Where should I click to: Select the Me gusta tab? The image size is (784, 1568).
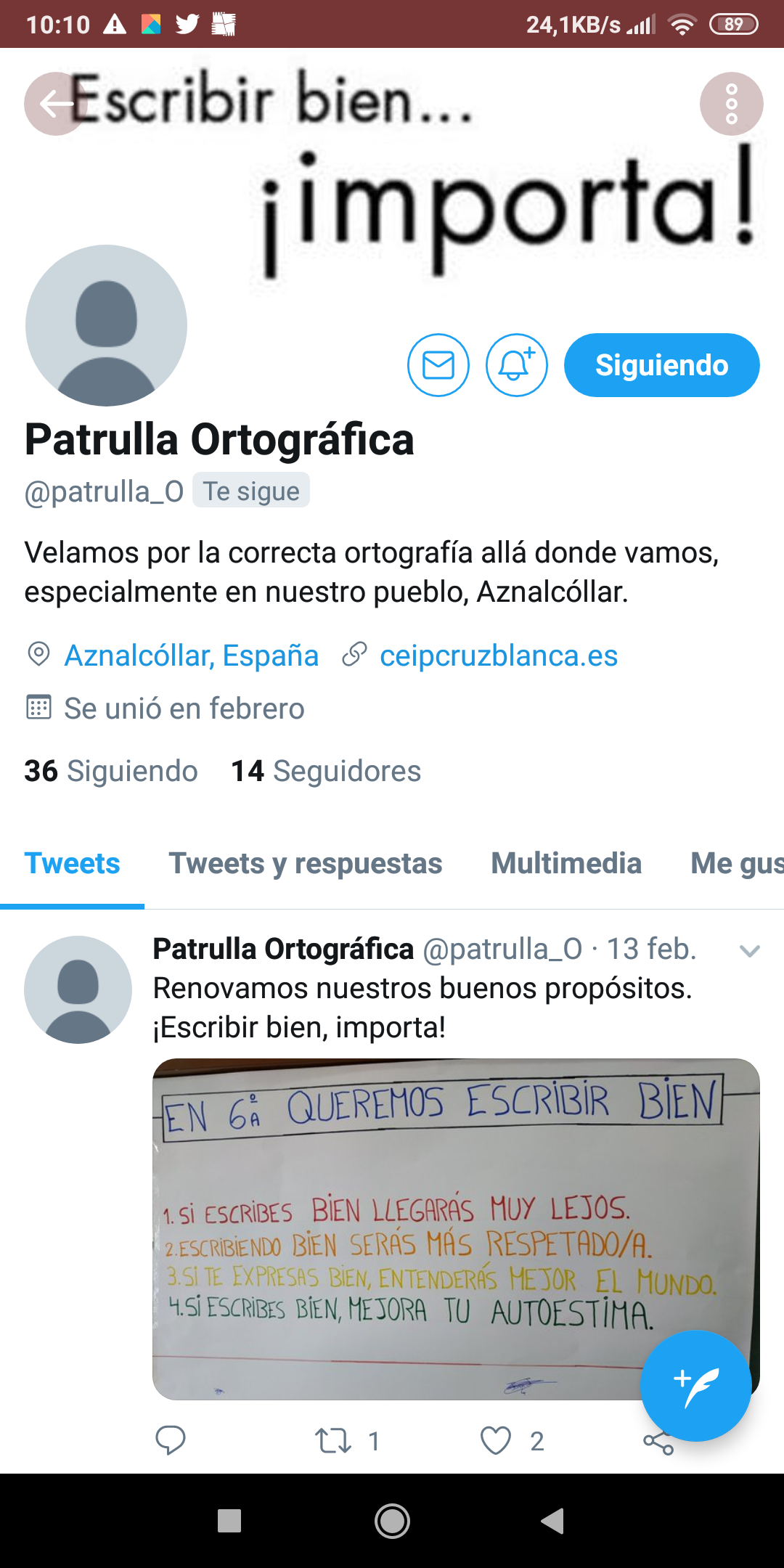pyautogui.click(x=737, y=864)
